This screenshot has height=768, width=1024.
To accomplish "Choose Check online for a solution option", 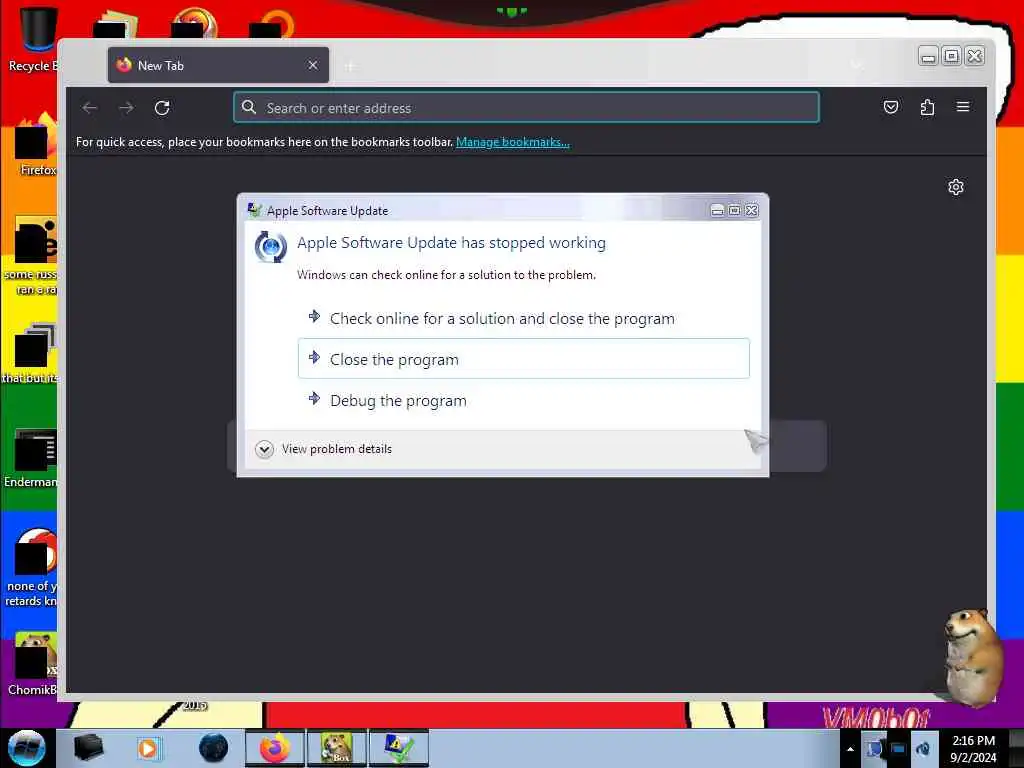I will (x=524, y=319).
